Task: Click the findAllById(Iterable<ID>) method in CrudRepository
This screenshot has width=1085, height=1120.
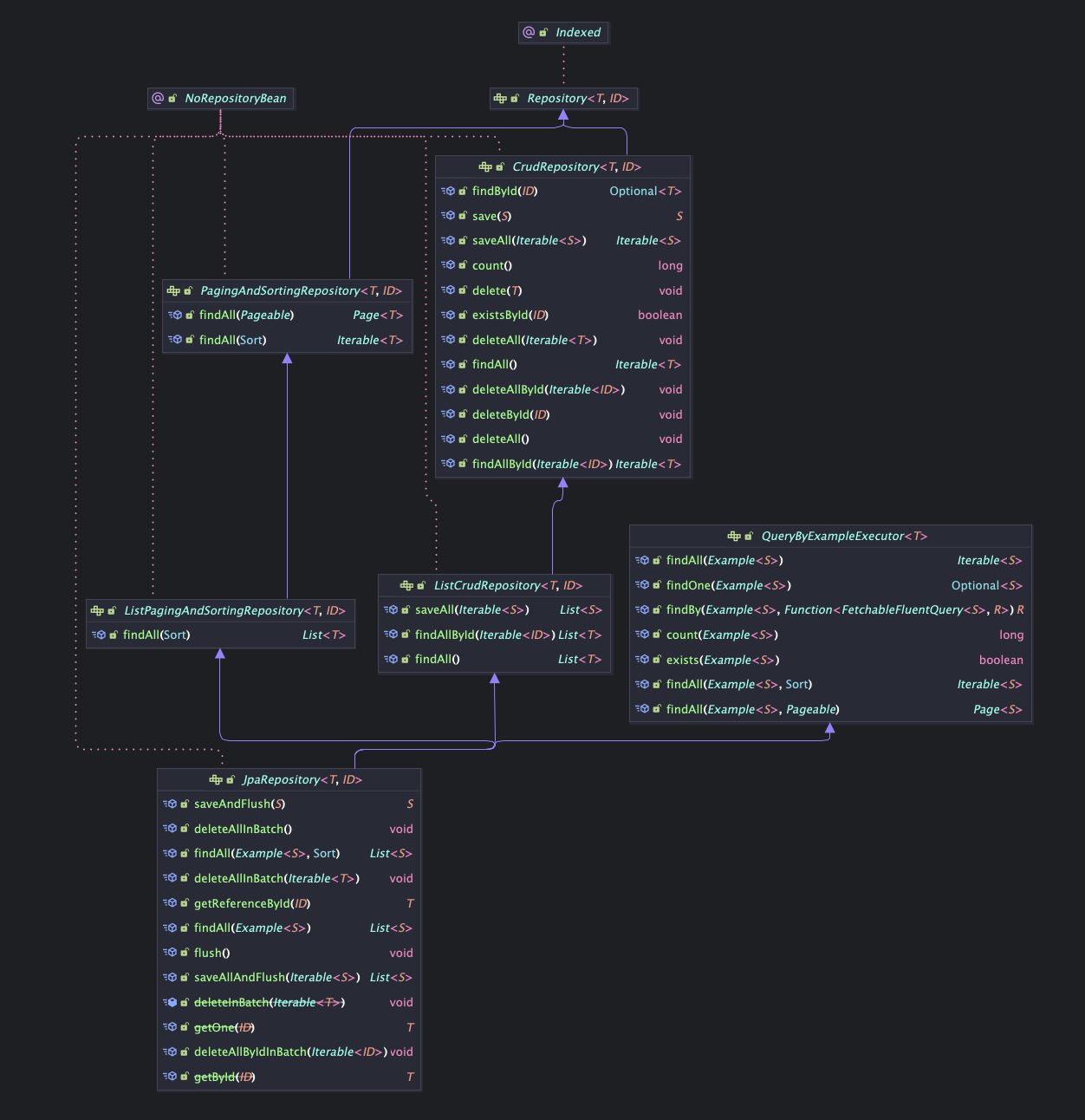Action: coord(563,464)
